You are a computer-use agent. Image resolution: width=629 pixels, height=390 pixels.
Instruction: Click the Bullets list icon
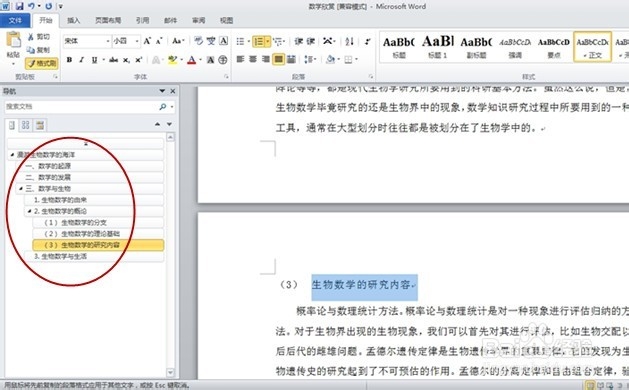click(x=240, y=41)
